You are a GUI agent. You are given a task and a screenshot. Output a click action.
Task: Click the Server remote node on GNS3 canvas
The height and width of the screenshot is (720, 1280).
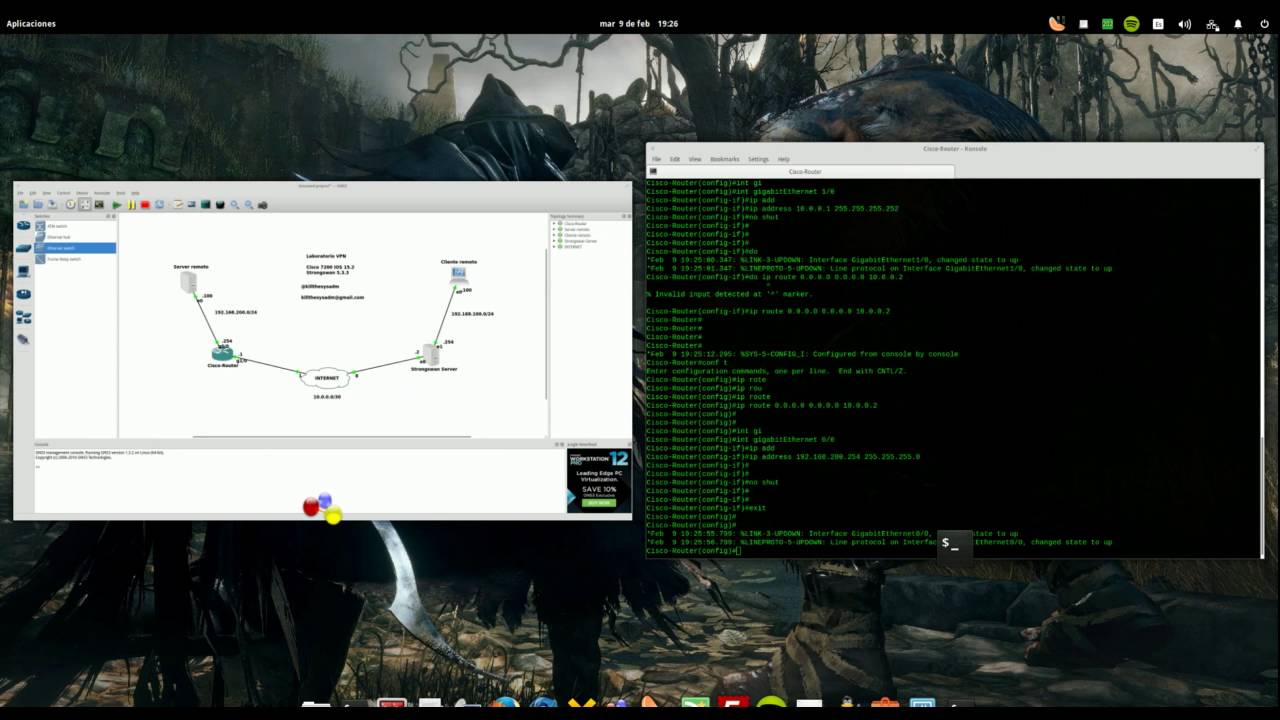click(189, 283)
